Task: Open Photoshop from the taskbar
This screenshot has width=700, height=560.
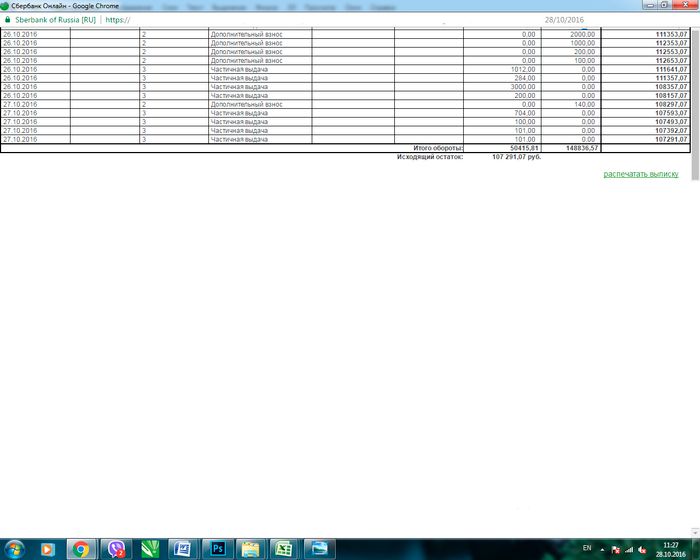Action: 217,549
